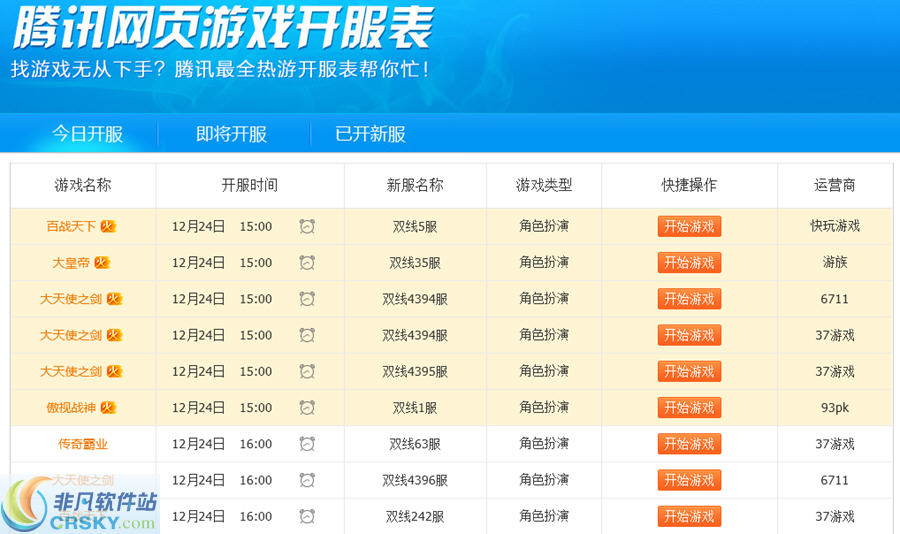This screenshot has width=900, height=534.
Task: Open the 传奇霸业 game name link
Action: [x=83, y=444]
